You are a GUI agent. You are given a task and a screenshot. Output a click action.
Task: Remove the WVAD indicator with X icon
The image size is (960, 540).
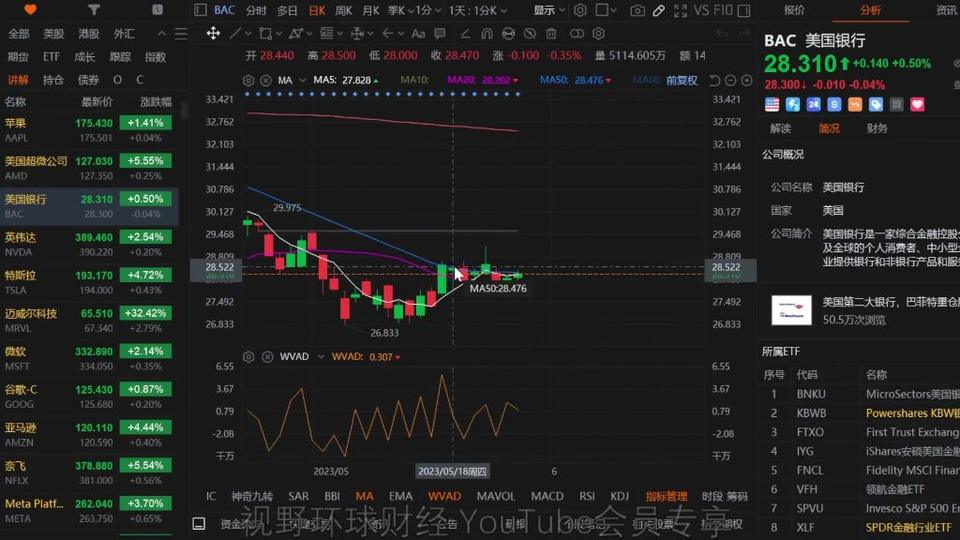[x=268, y=356]
